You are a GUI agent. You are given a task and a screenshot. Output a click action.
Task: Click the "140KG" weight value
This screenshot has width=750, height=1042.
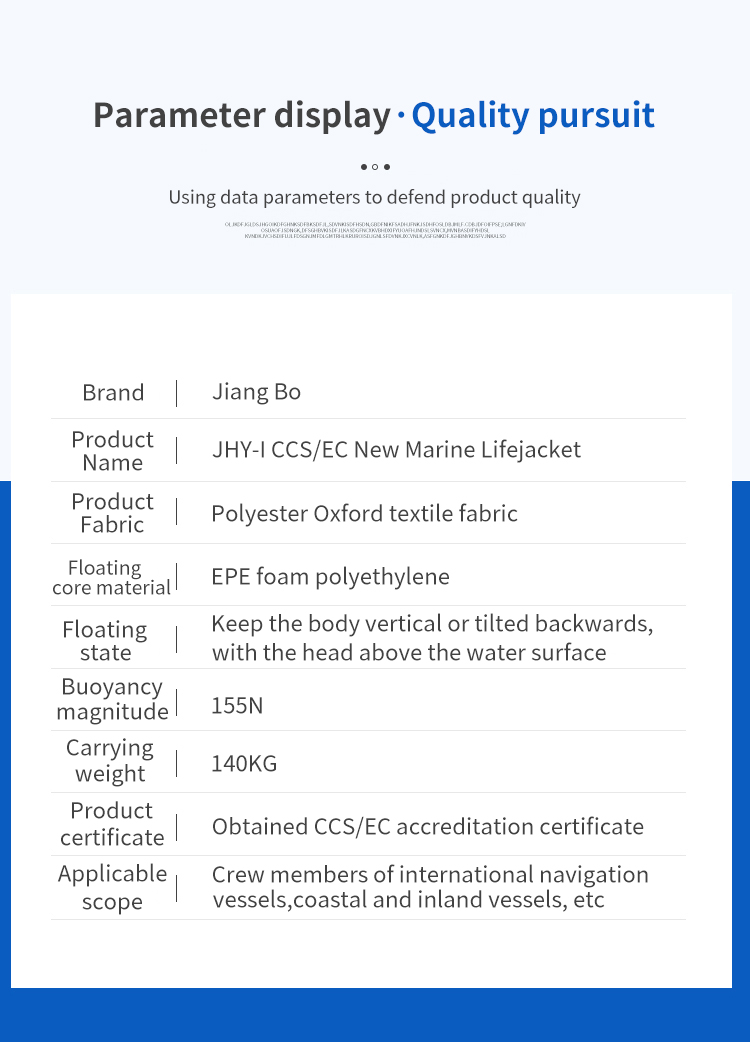244,765
